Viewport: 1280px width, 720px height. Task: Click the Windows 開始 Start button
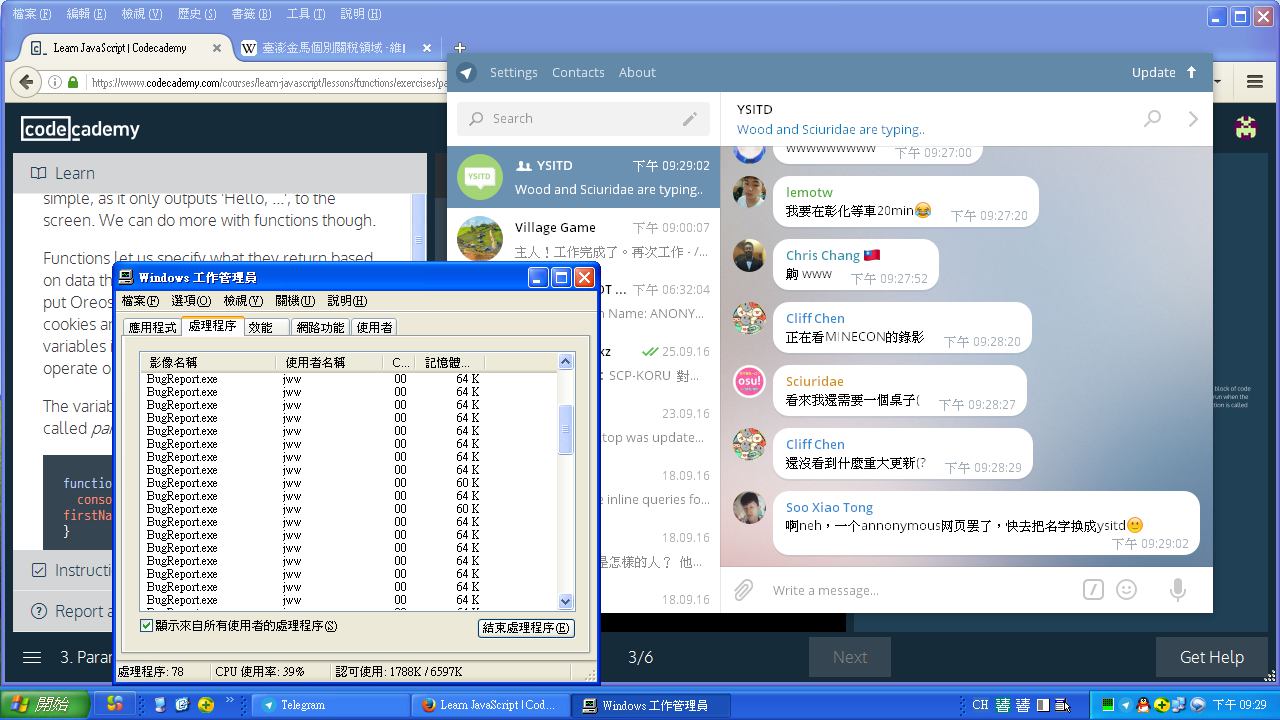click(43, 705)
